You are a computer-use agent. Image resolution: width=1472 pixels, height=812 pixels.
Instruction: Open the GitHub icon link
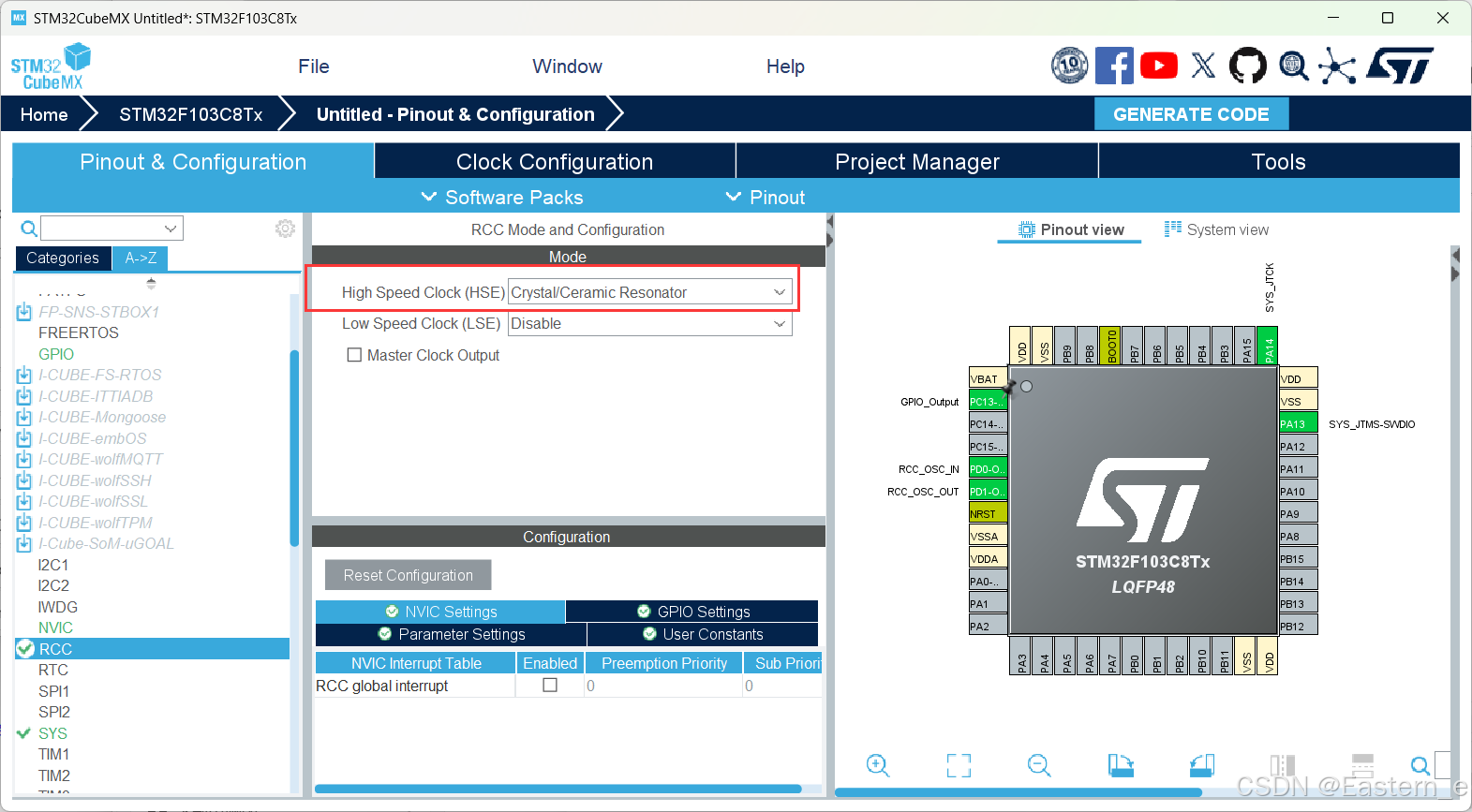click(x=1247, y=66)
